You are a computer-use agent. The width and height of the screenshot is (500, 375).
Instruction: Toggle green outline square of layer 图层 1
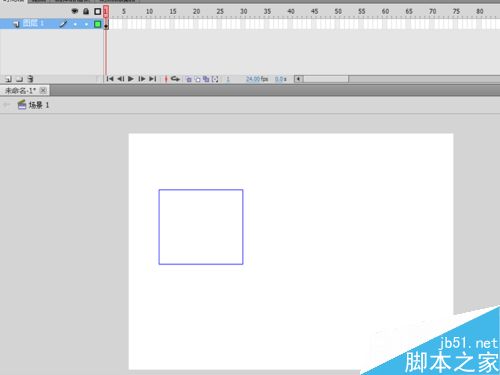click(x=97, y=24)
